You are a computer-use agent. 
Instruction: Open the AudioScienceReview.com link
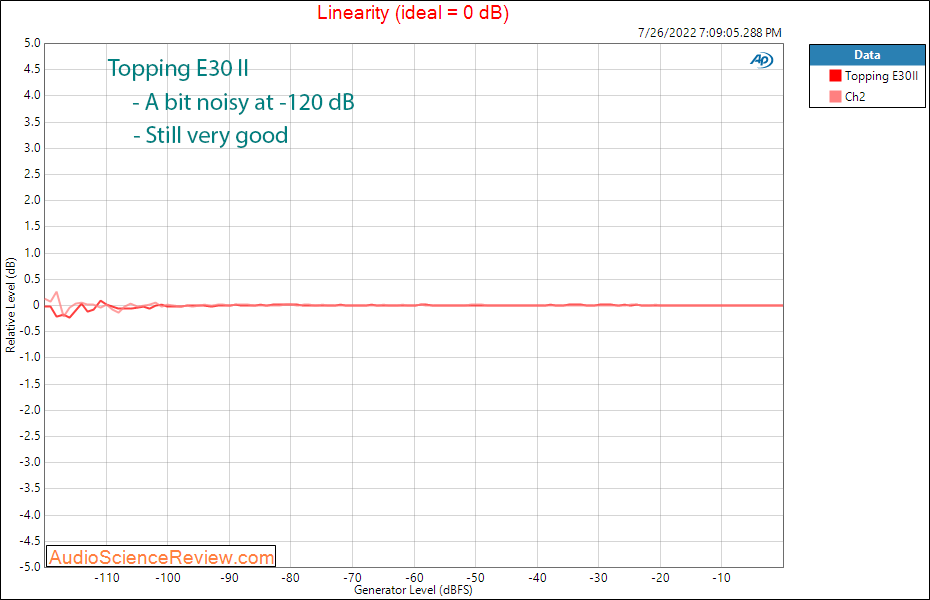[x=161, y=557]
